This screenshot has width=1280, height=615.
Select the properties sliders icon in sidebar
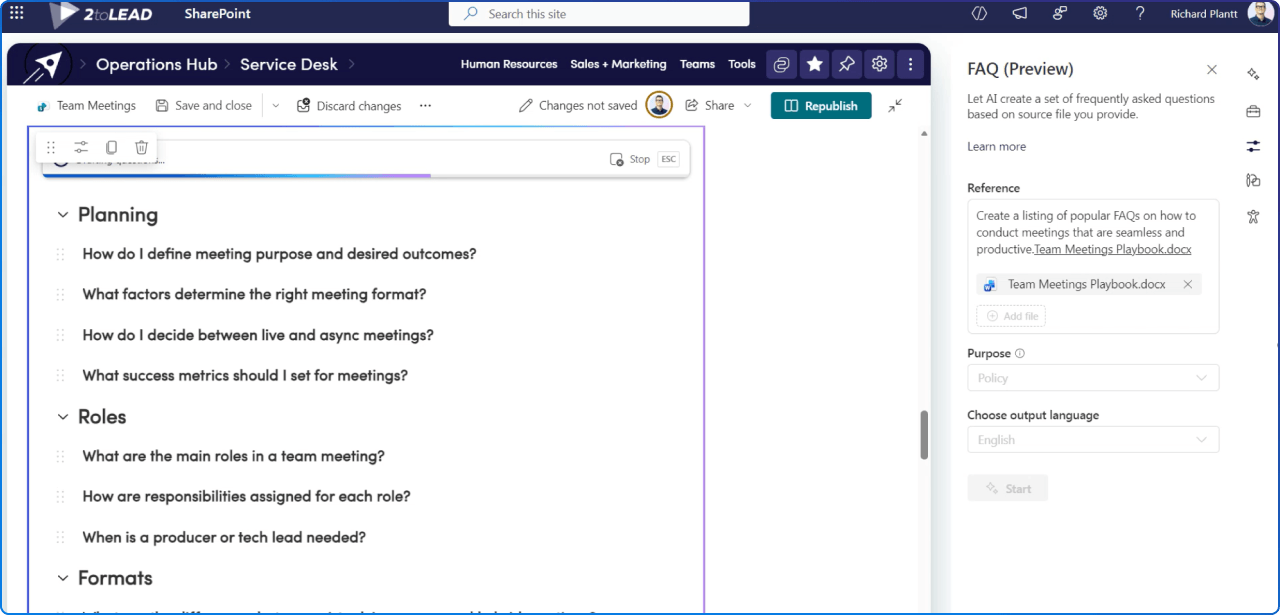click(x=1253, y=146)
